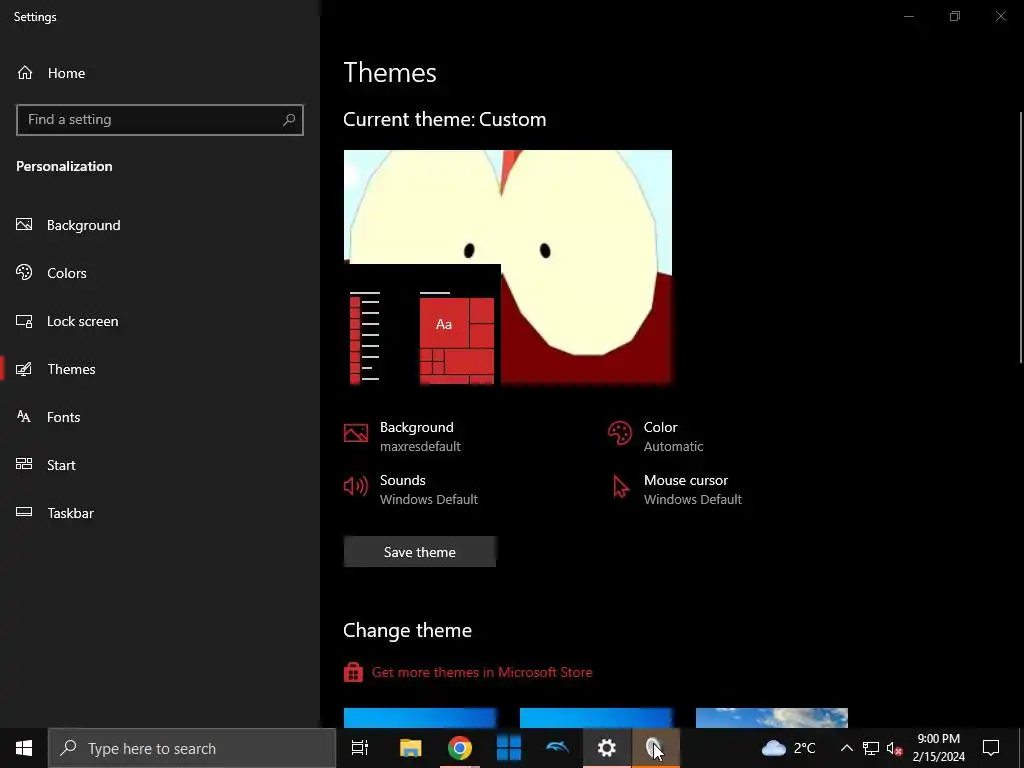Click the Settings gear on taskbar
Image resolution: width=1024 pixels, height=768 pixels.
point(607,748)
